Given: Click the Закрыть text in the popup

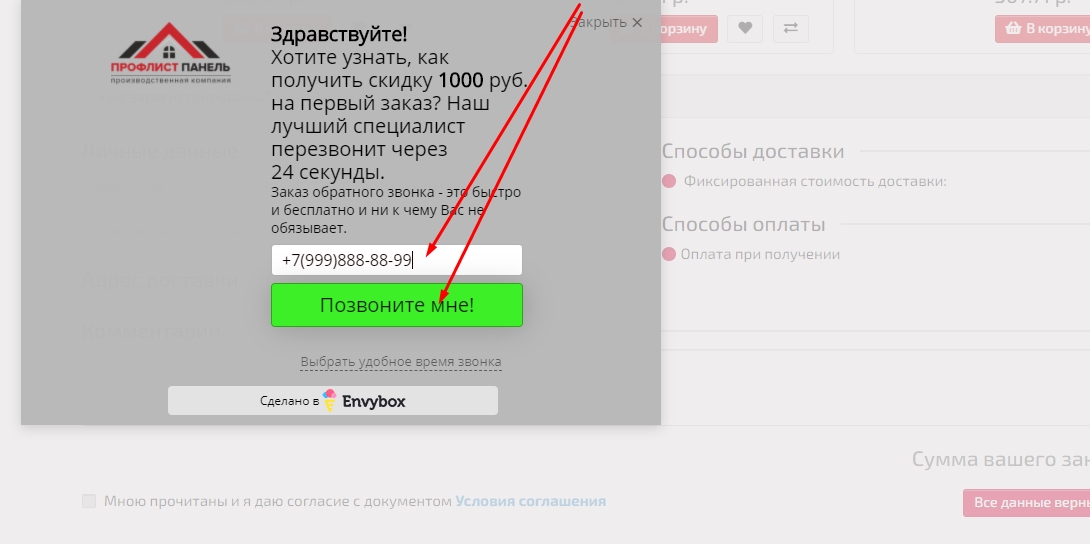Looking at the screenshot, I should [x=599, y=22].
